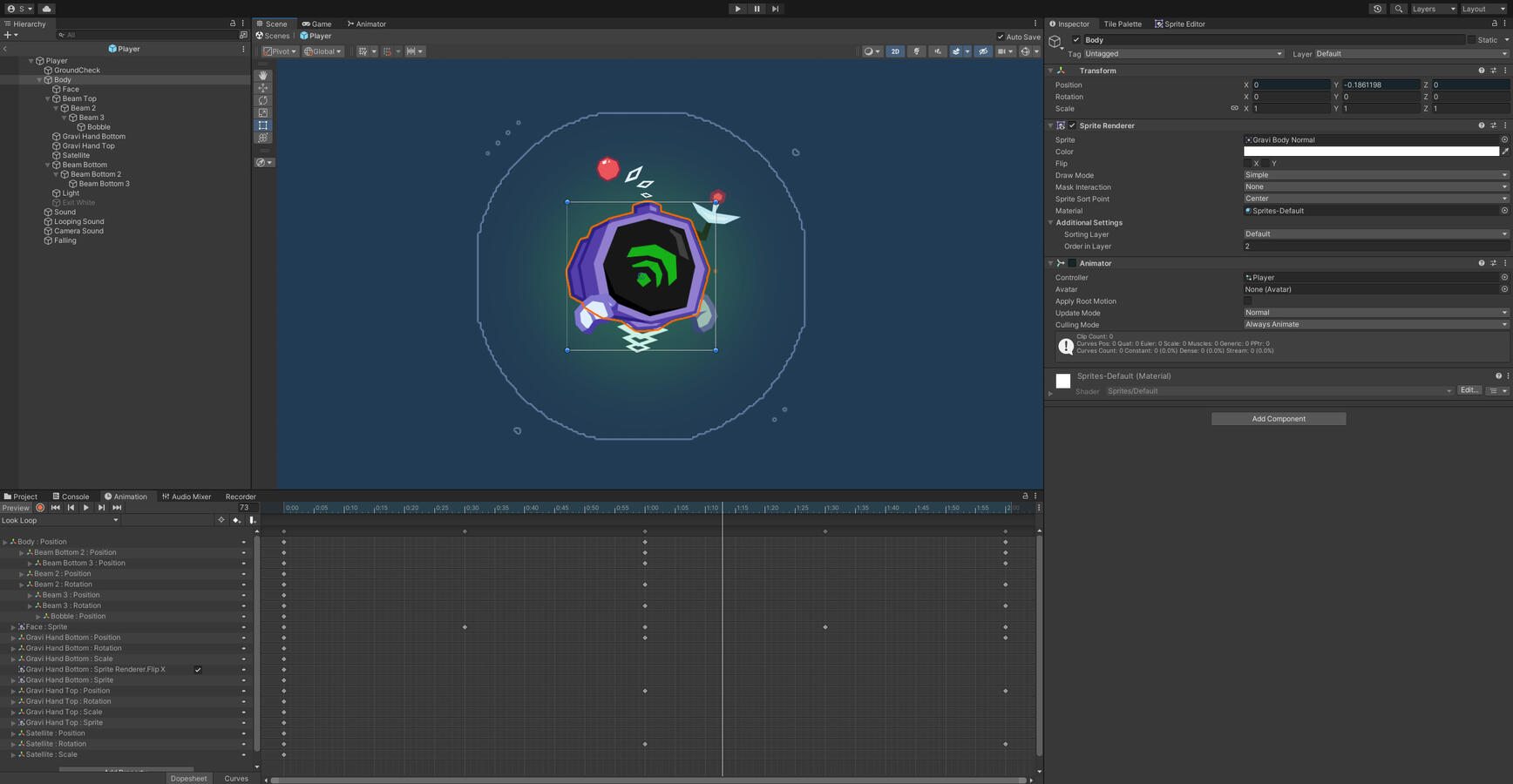This screenshot has width=1513, height=784.
Task: Collapse the Beam Top hierarchy item
Action: click(x=48, y=99)
